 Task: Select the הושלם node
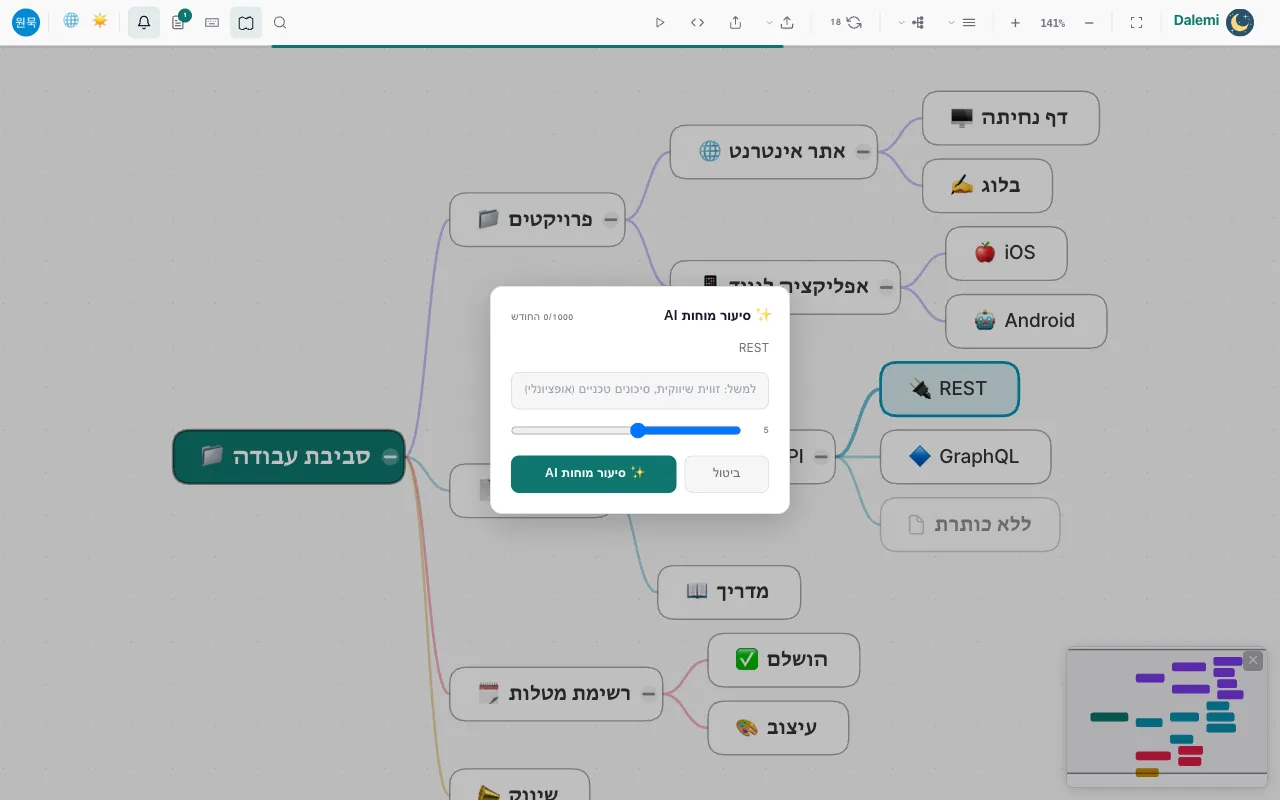784,660
